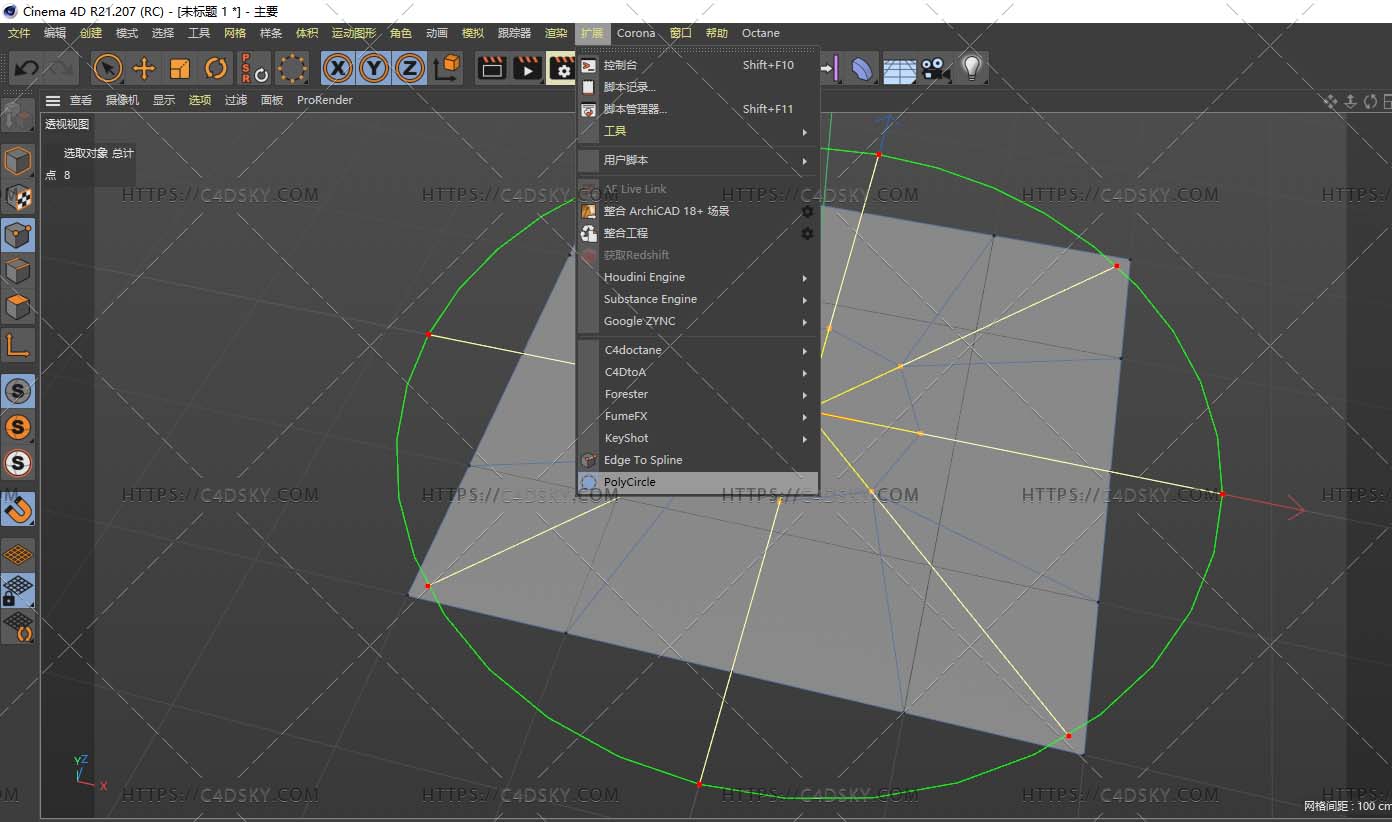Click the recent tools dotted-circle icon
This screenshot has height=822, width=1392.
[x=292, y=68]
